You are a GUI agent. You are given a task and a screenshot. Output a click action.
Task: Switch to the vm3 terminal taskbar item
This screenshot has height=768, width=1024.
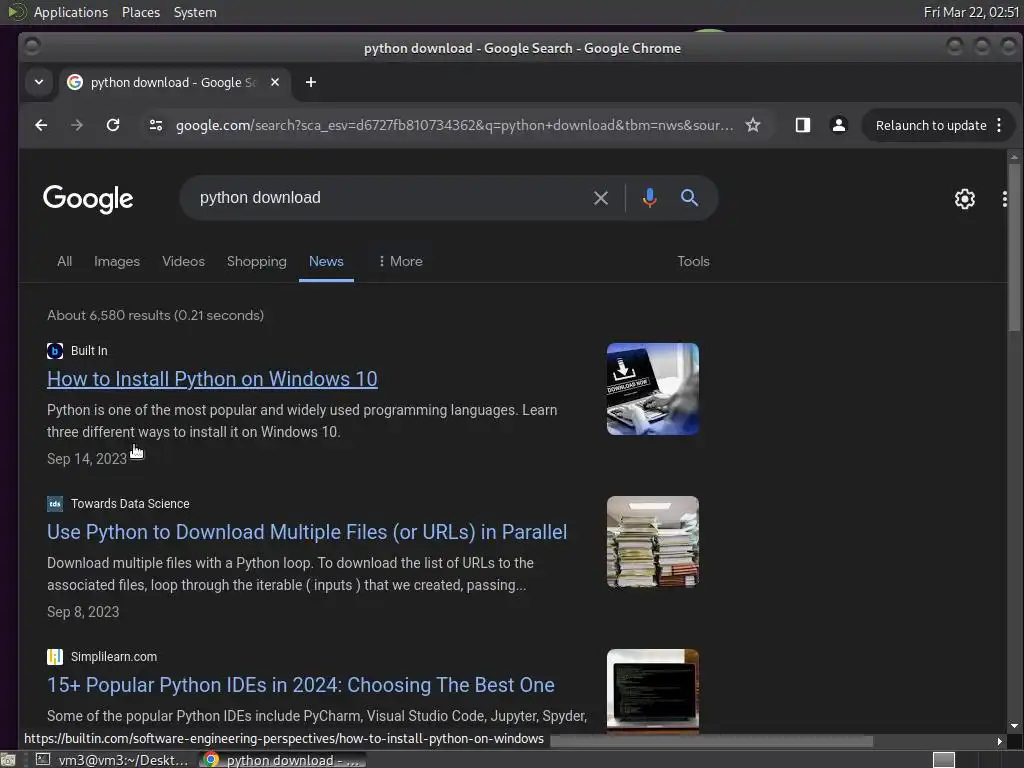point(112,760)
